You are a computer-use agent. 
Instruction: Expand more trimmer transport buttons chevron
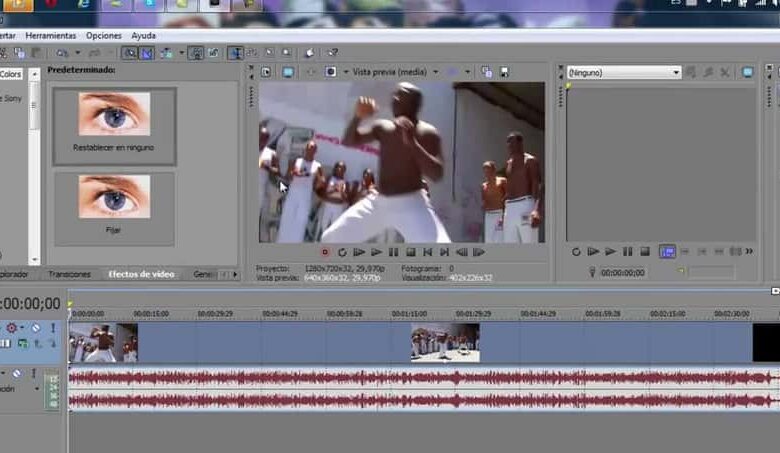(749, 251)
